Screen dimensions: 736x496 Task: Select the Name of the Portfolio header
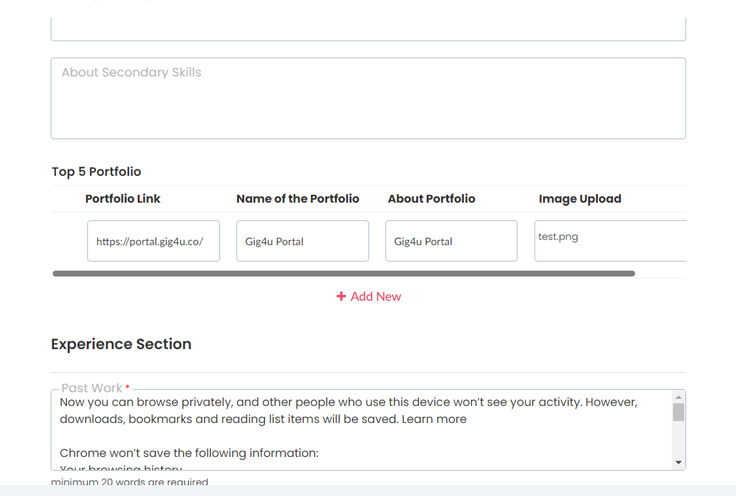pos(298,199)
